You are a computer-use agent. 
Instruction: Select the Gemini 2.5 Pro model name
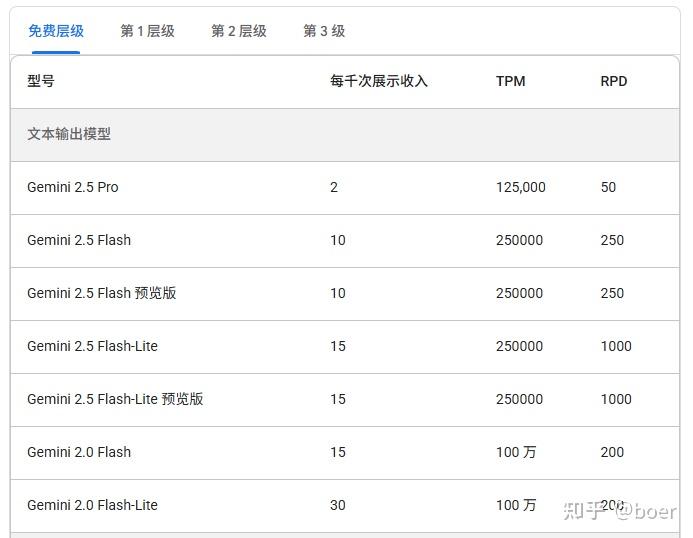click(73, 187)
